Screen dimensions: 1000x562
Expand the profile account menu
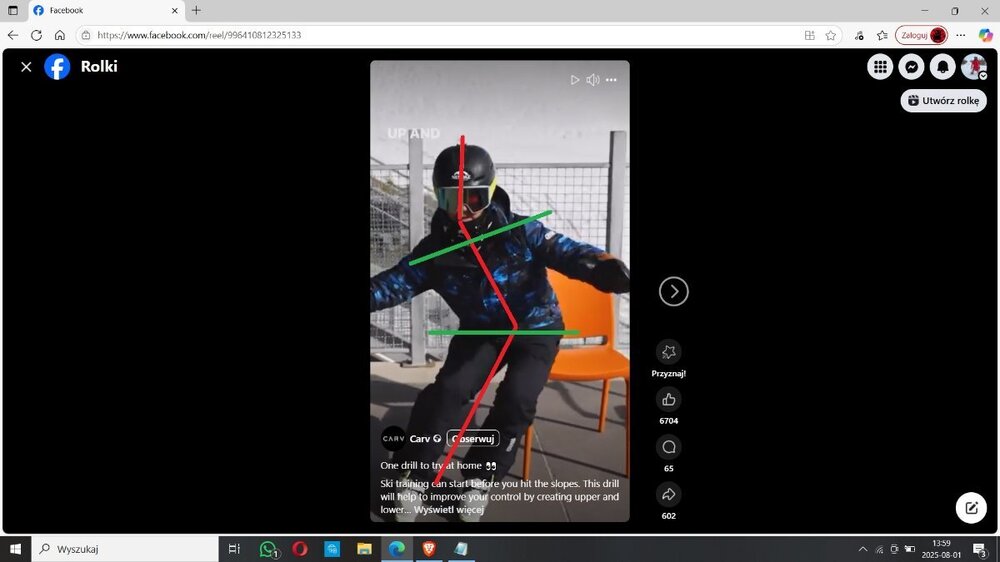(x=974, y=67)
